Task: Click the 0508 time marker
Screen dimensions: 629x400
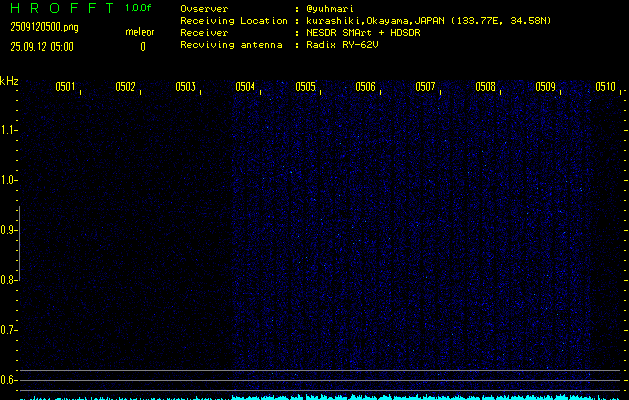Action: 485,87
